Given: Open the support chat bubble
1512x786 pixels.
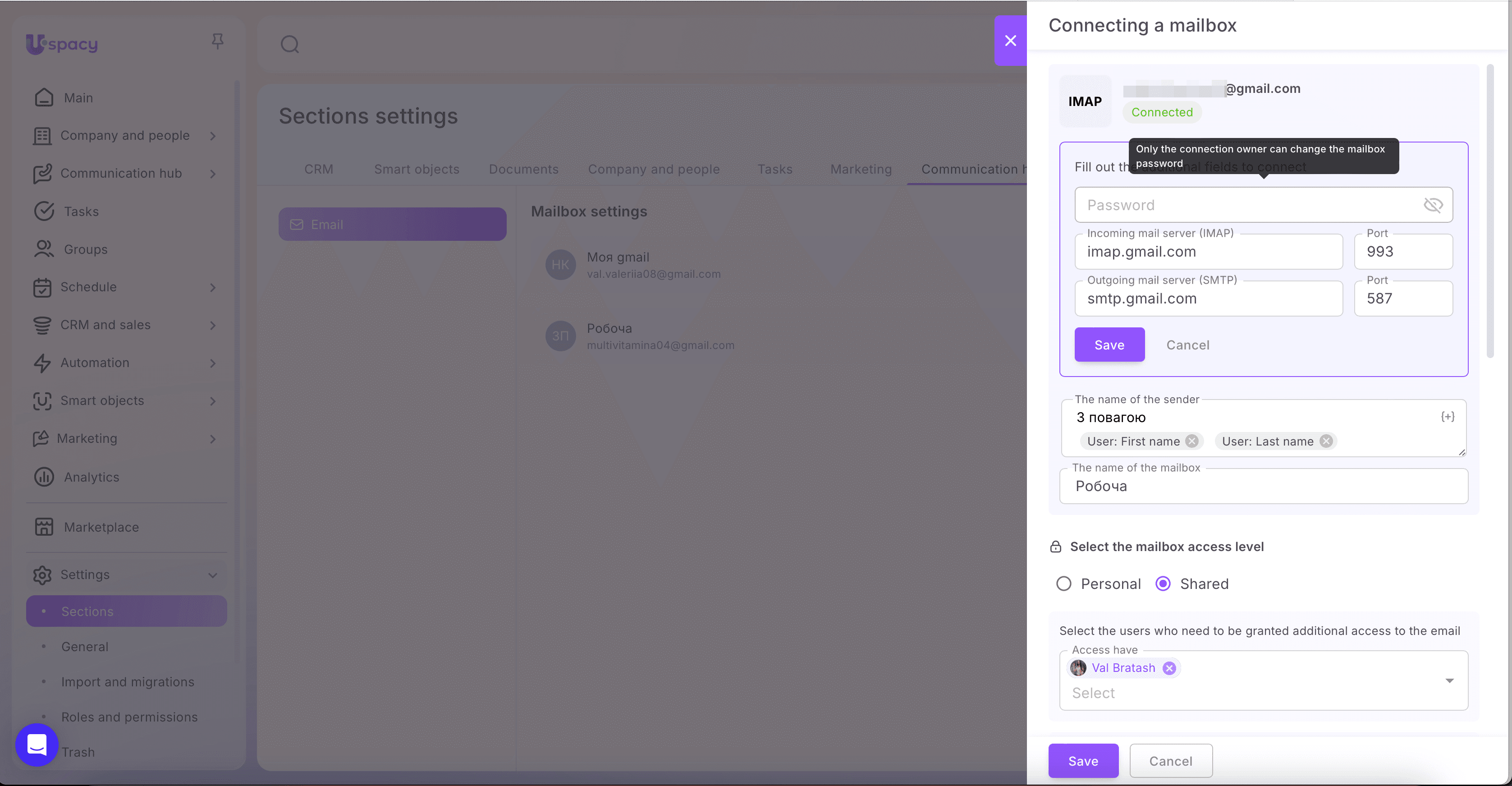Looking at the screenshot, I should coord(37,745).
